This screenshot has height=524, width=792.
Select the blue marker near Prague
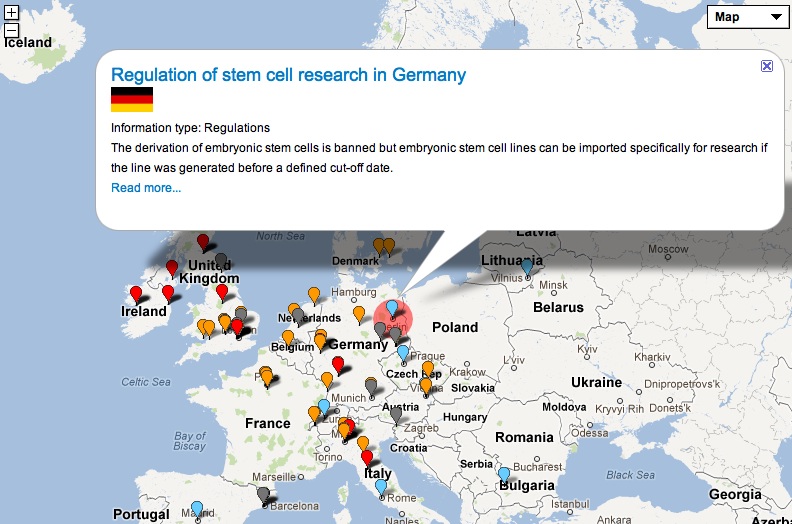[x=403, y=353]
